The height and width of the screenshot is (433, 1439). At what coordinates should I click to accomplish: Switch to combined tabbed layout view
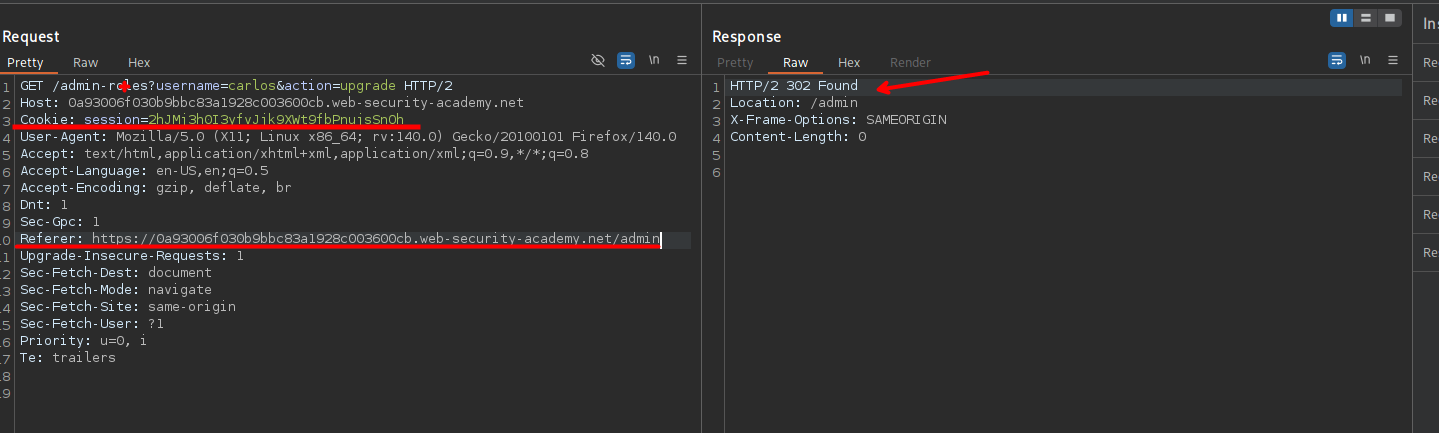pos(1390,18)
